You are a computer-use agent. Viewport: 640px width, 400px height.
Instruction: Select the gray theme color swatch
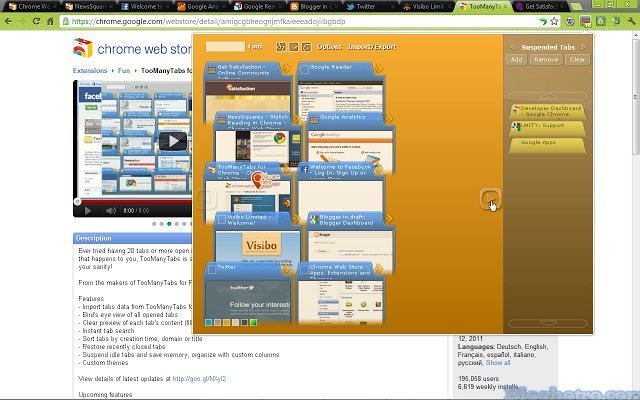[217, 322]
